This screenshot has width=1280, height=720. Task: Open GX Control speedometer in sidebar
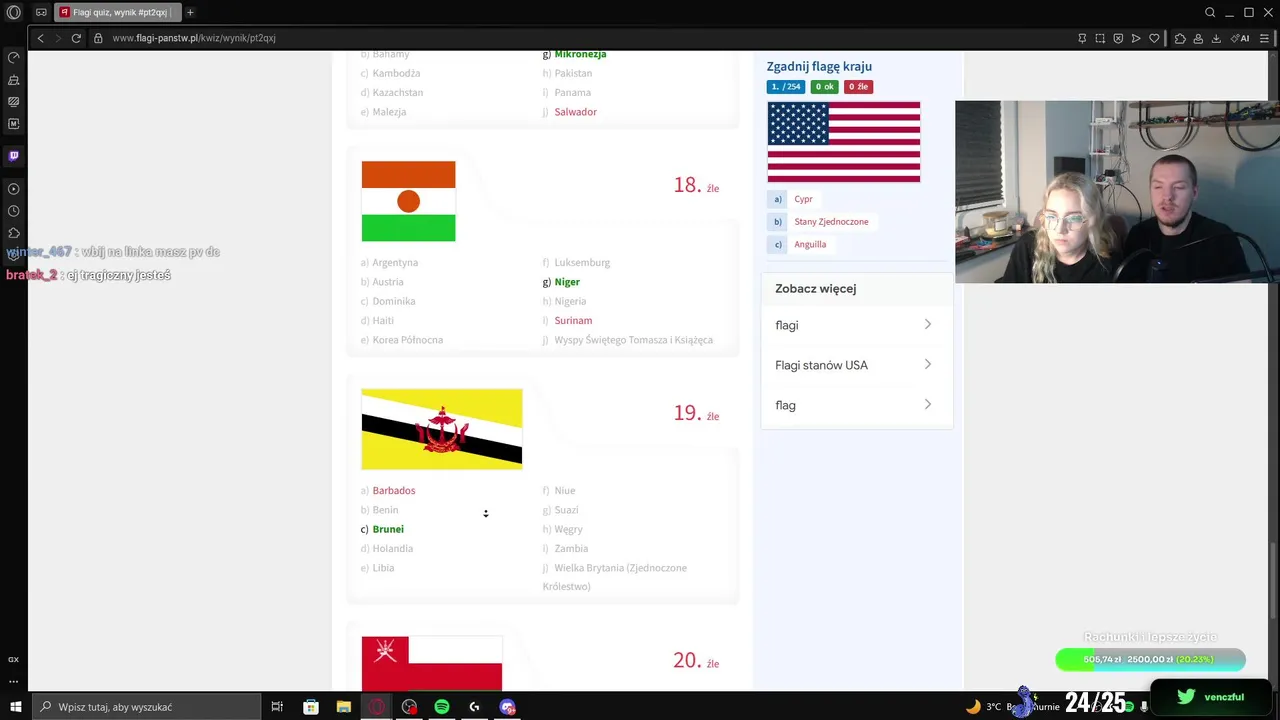pyautogui.click(x=14, y=58)
